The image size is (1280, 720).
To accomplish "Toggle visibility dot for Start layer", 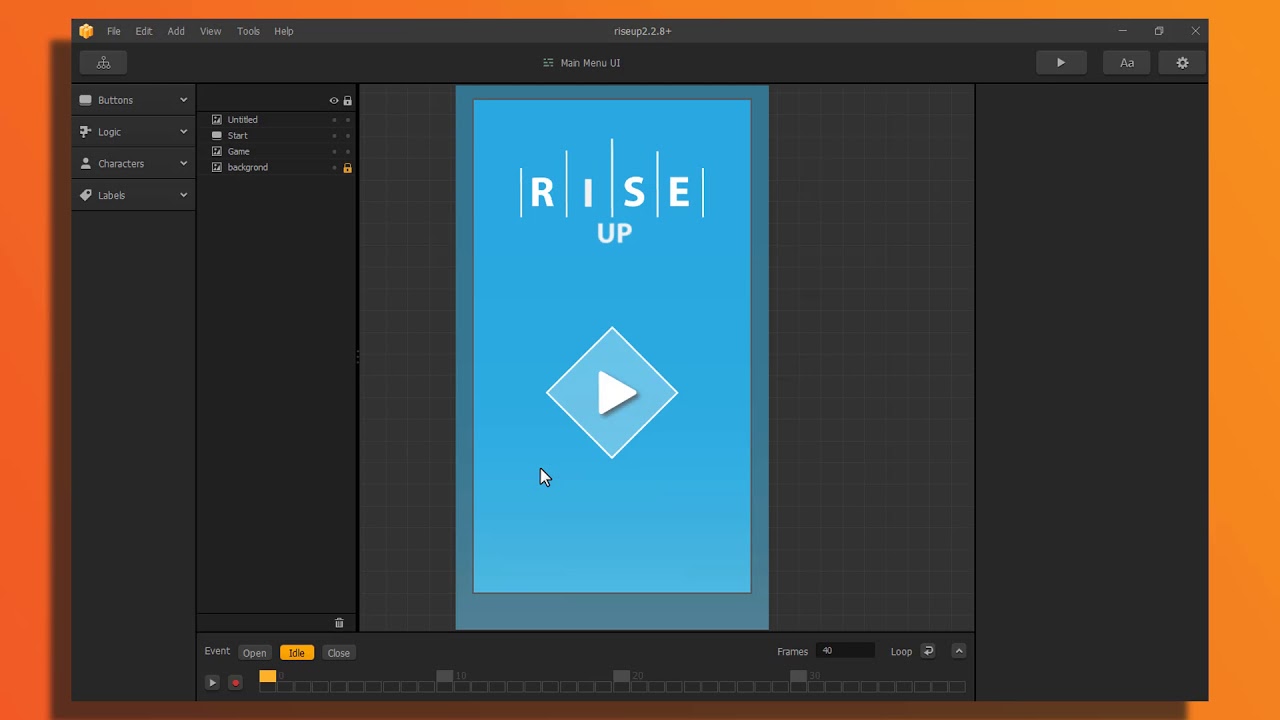I will (334, 136).
